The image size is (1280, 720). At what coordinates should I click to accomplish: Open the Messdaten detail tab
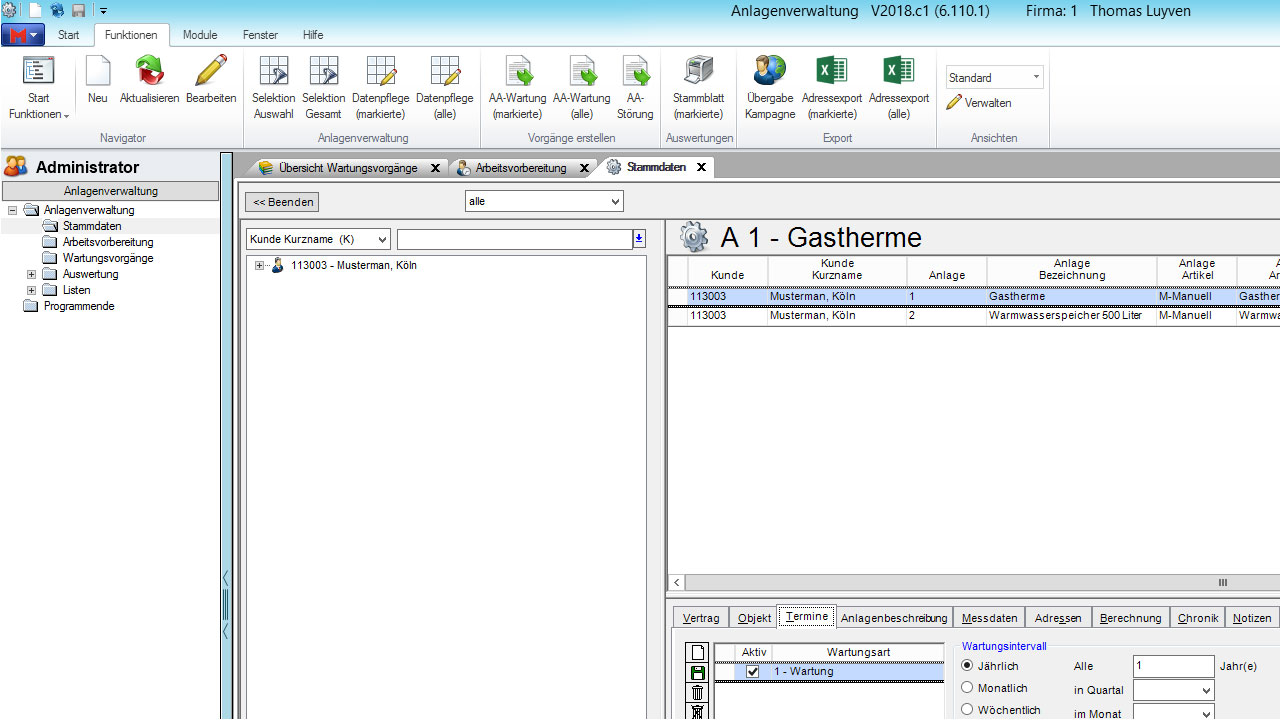[x=990, y=618]
